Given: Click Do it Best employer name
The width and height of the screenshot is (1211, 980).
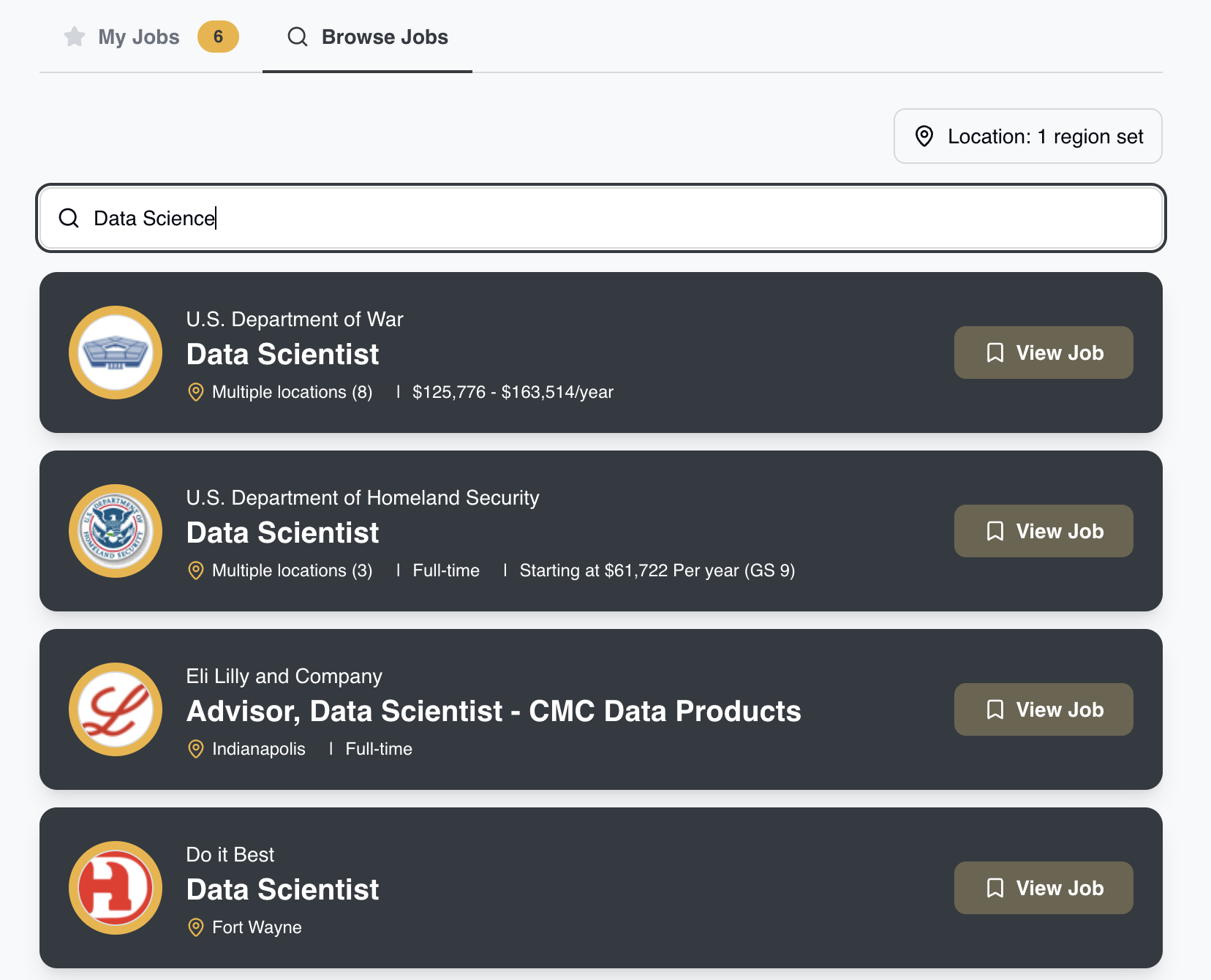Looking at the screenshot, I should pyautogui.click(x=230, y=854).
